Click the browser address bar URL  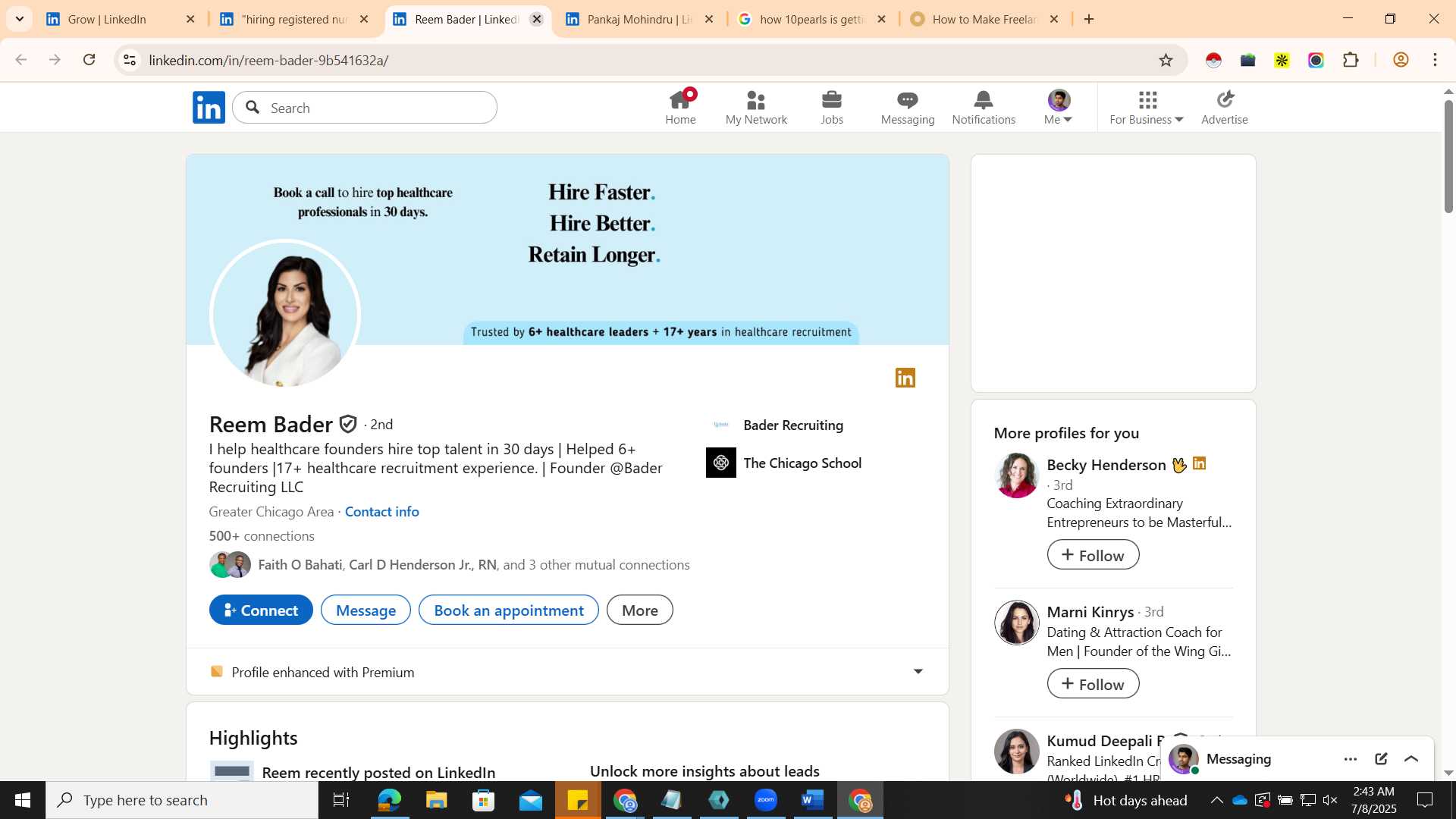(x=268, y=60)
